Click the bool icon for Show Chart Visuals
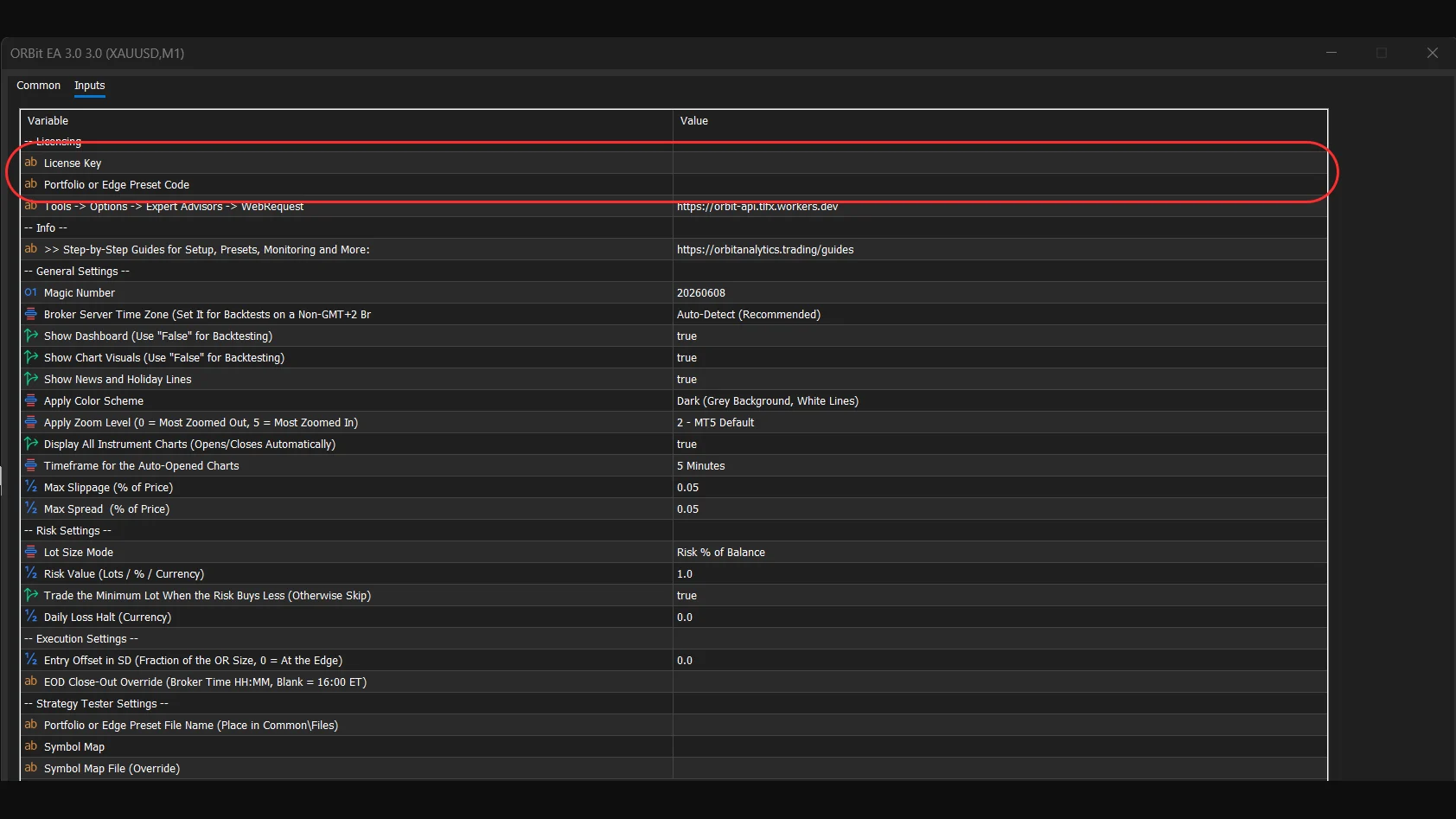 click(x=31, y=357)
